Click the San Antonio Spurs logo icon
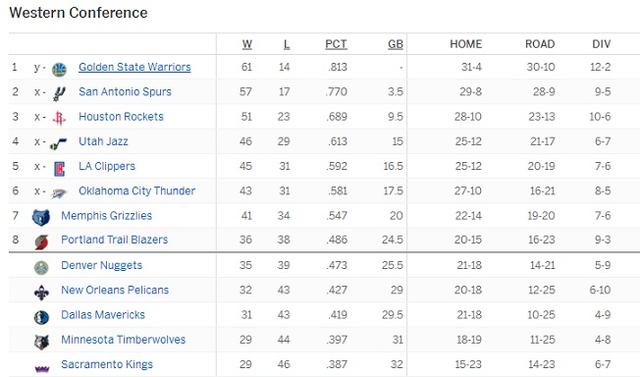This screenshot has height=377, width=640. (59, 94)
